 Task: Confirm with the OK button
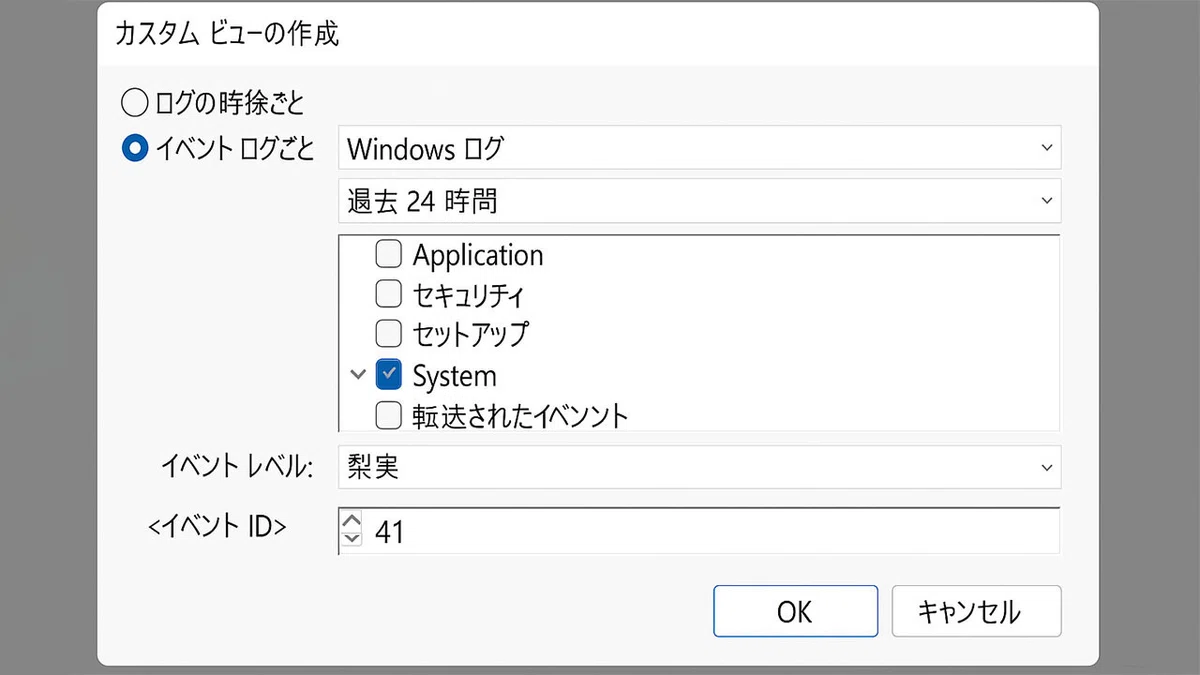[795, 611]
